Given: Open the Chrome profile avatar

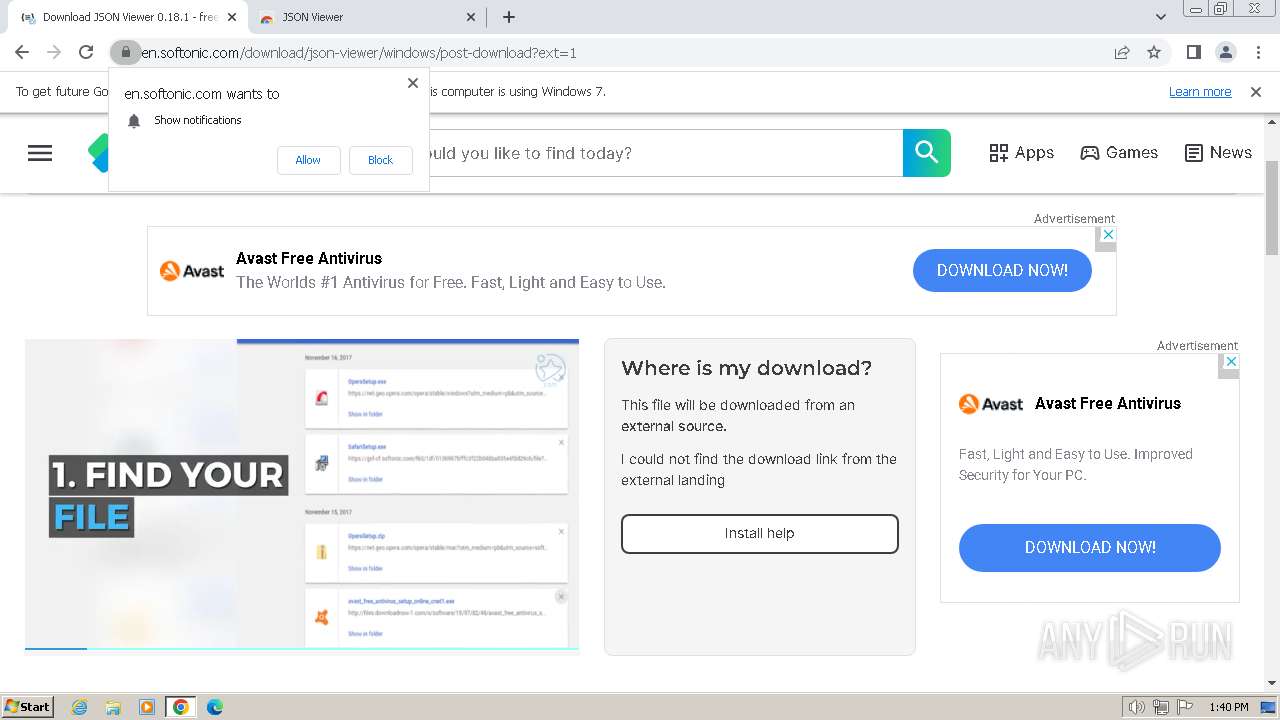Looking at the screenshot, I should tap(1225, 52).
